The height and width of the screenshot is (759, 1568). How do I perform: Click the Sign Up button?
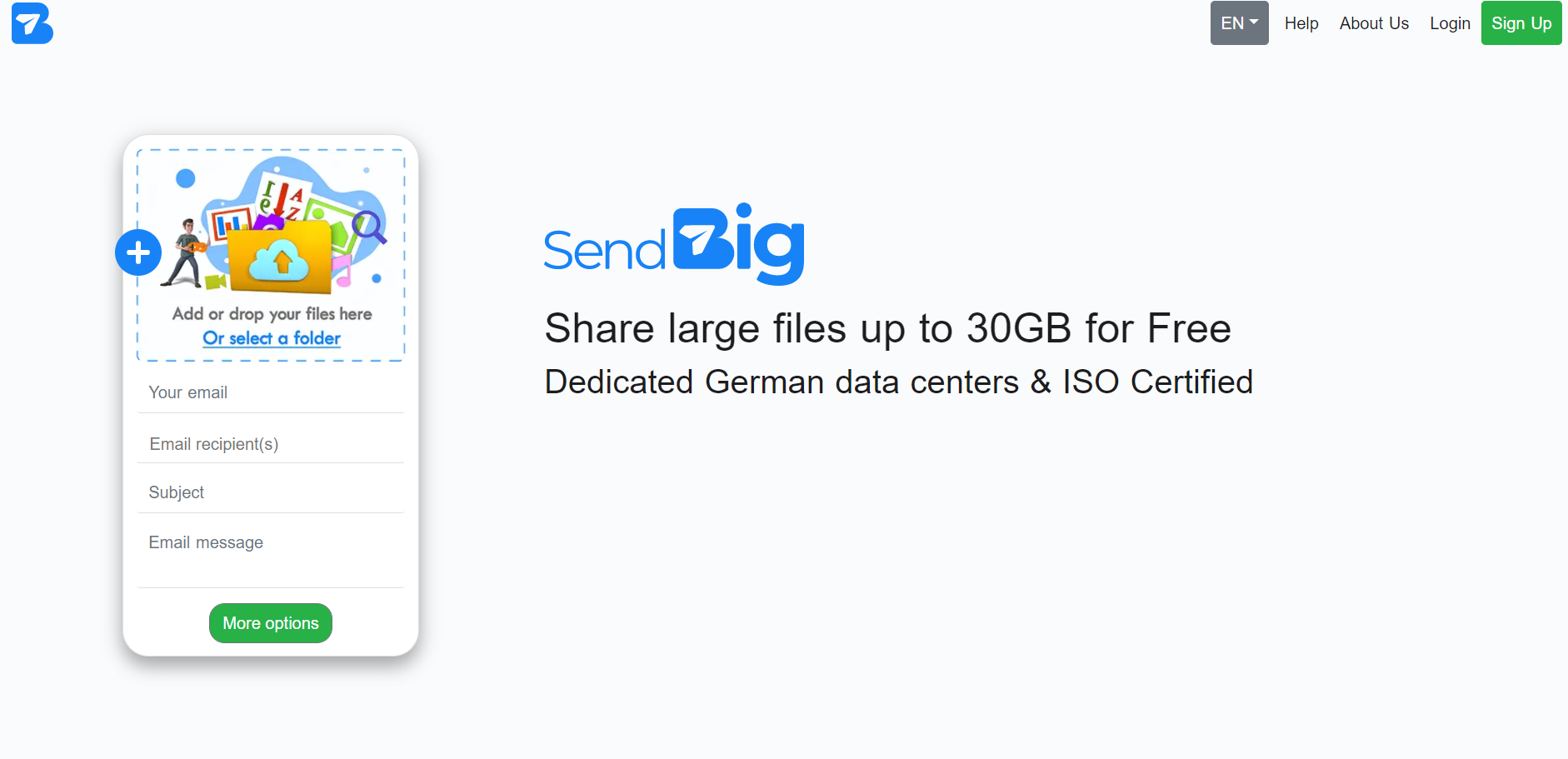point(1521,23)
